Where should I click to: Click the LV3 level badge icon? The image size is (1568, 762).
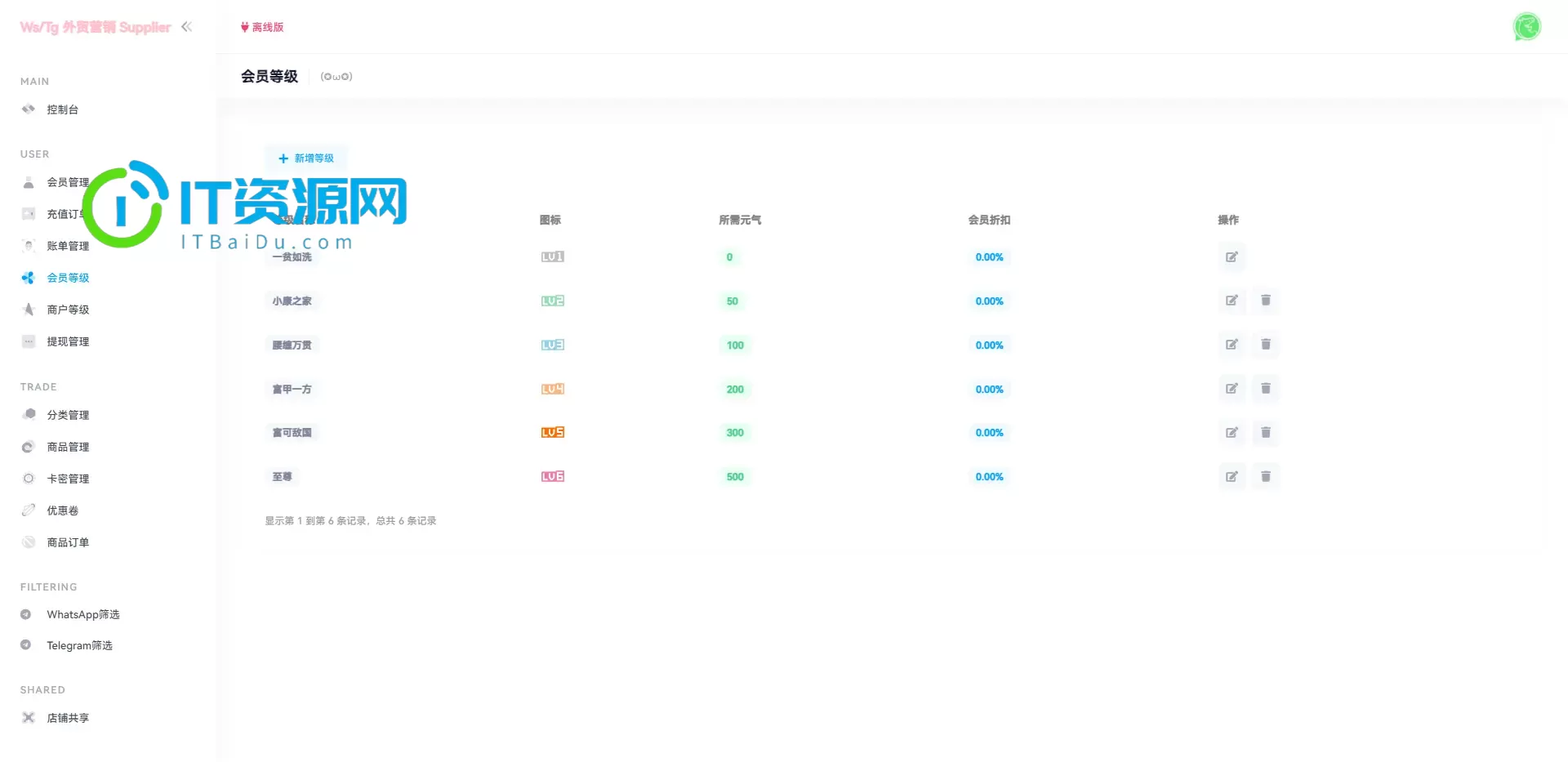(x=553, y=345)
